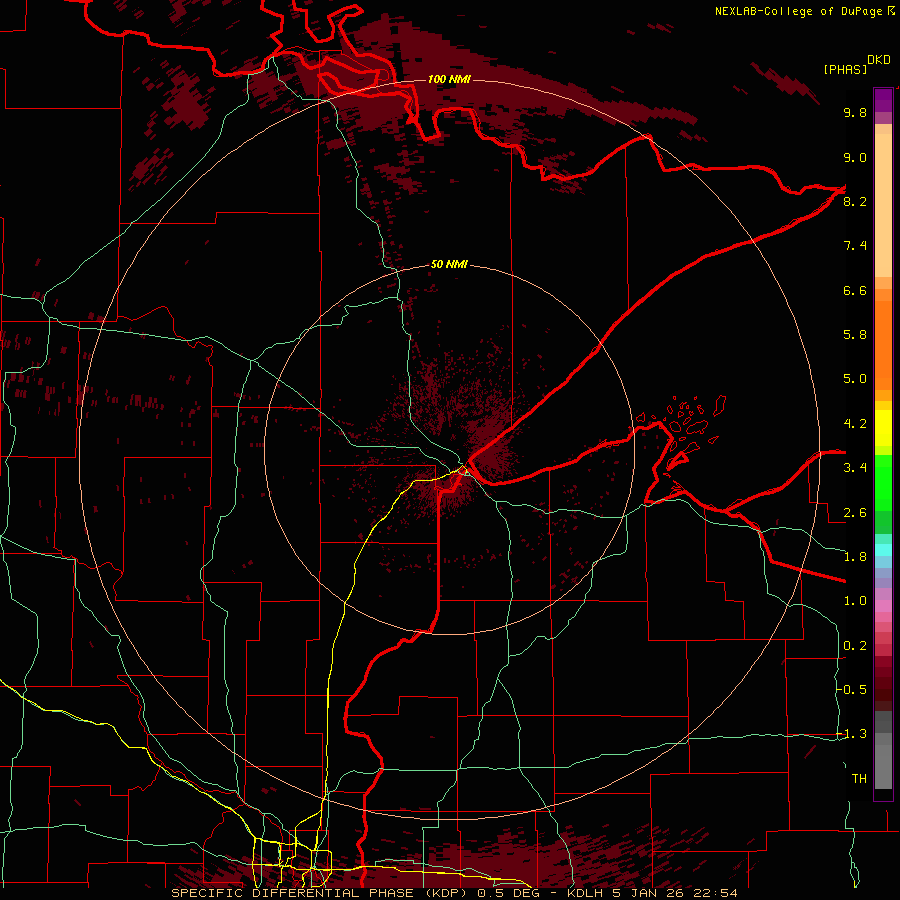Select the 5.0 legend value
Screen dimensions: 900x900
(855, 379)
